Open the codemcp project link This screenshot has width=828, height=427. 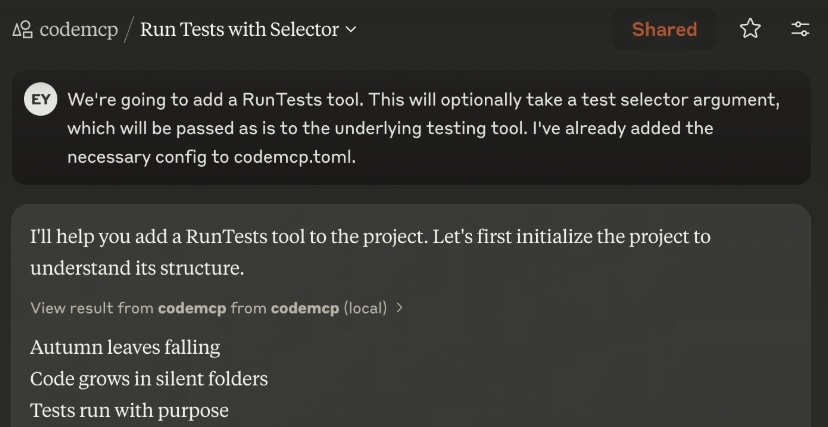(78, 30)
